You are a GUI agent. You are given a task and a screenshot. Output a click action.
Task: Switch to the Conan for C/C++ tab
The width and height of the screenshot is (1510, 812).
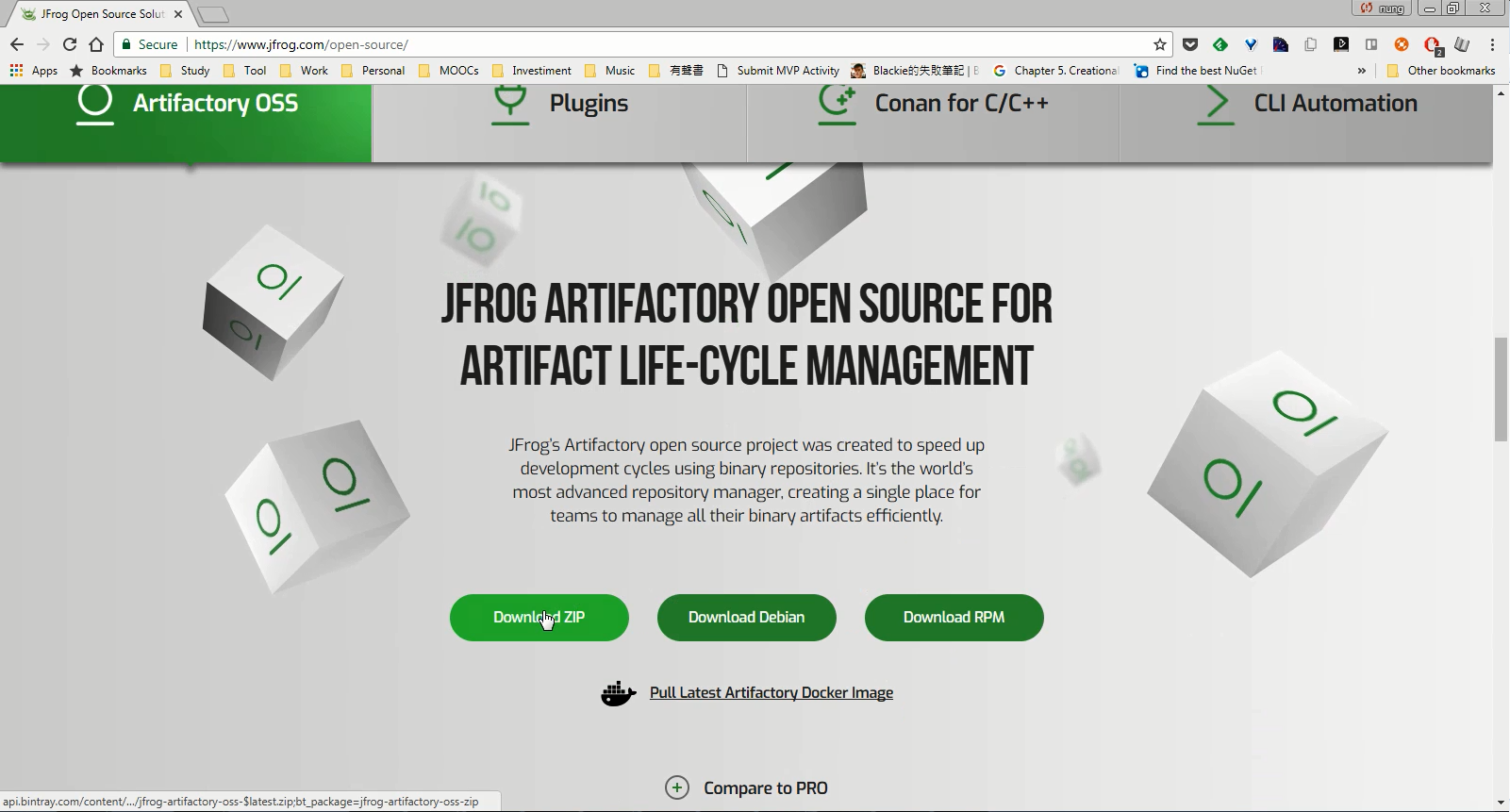coord(933,123)
